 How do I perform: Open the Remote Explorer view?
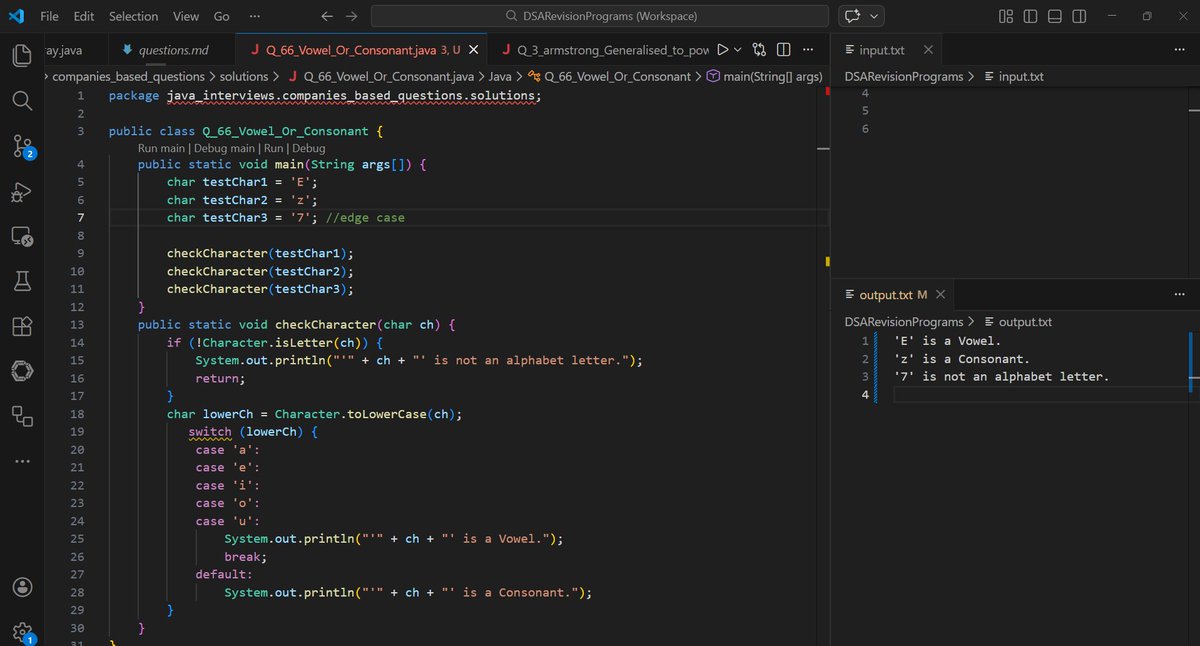click(x=22, y=237)
